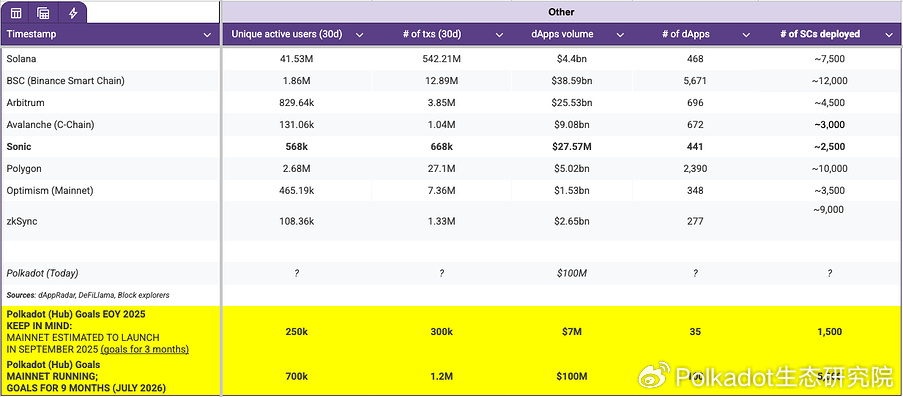This screenshot has width=903, height=397.
Task: Open the calculator view icon
Action: pos(43,13)
